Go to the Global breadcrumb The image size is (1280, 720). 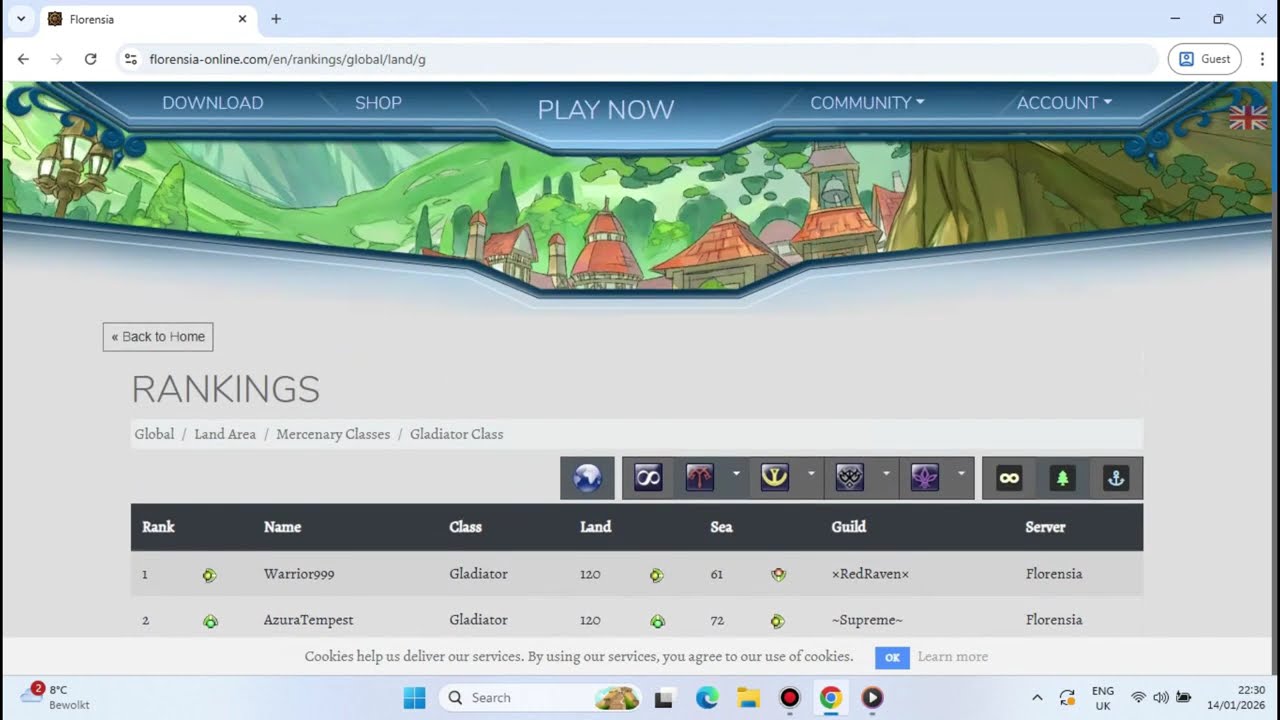(x=154, y=434)
